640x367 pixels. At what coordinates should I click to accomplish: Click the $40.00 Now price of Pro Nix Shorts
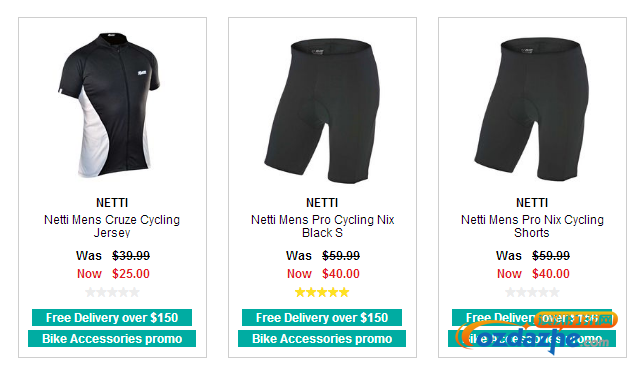click(551, 274)
